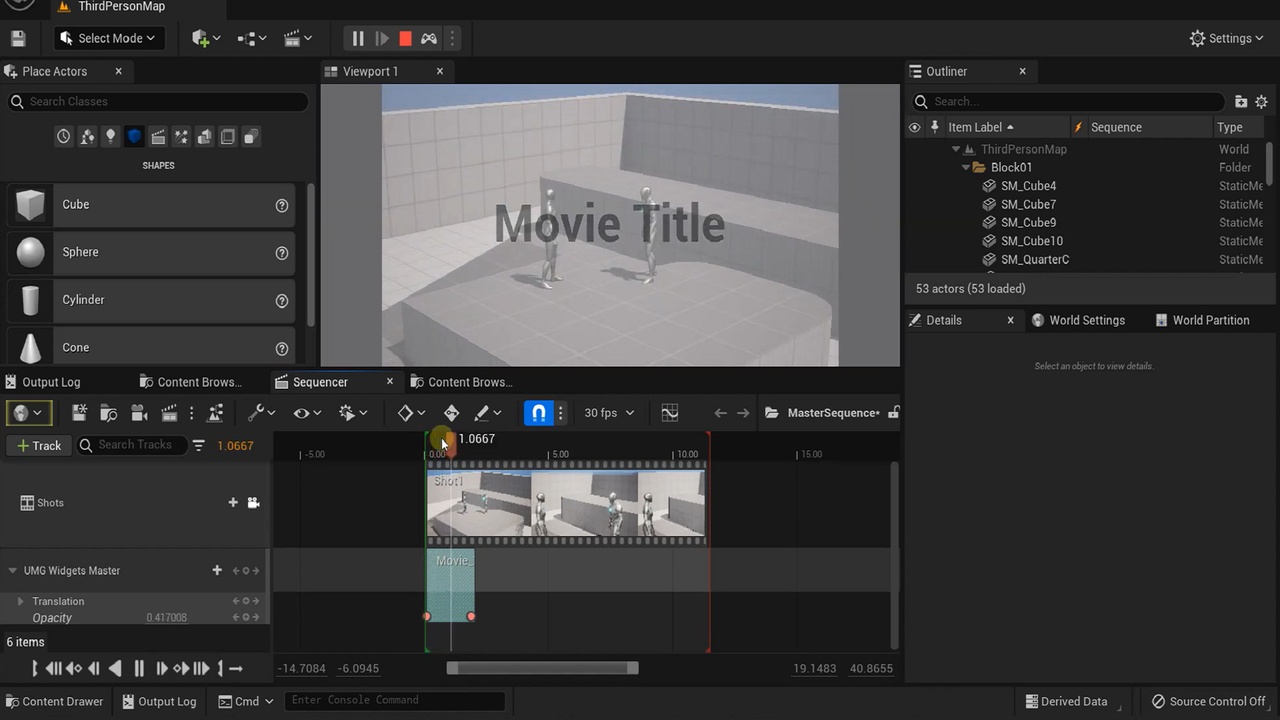Click the add Track button
The image size is (1280, 720).
[x=39, y=446]
